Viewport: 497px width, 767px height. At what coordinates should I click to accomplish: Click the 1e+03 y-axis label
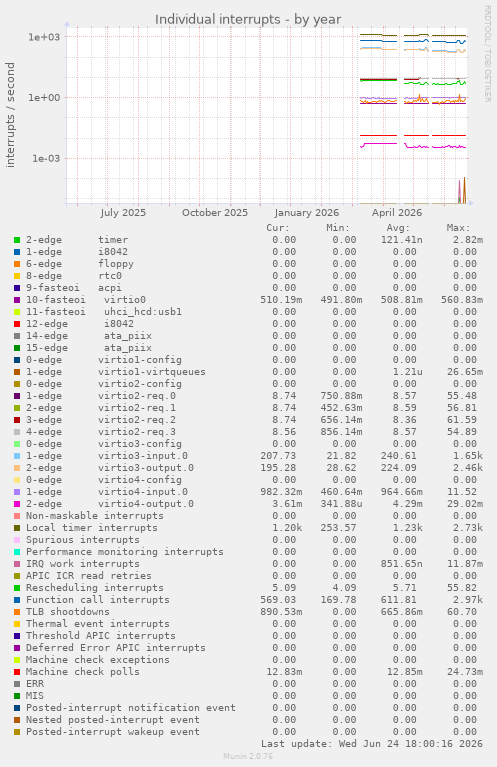(x=44, y=37)
